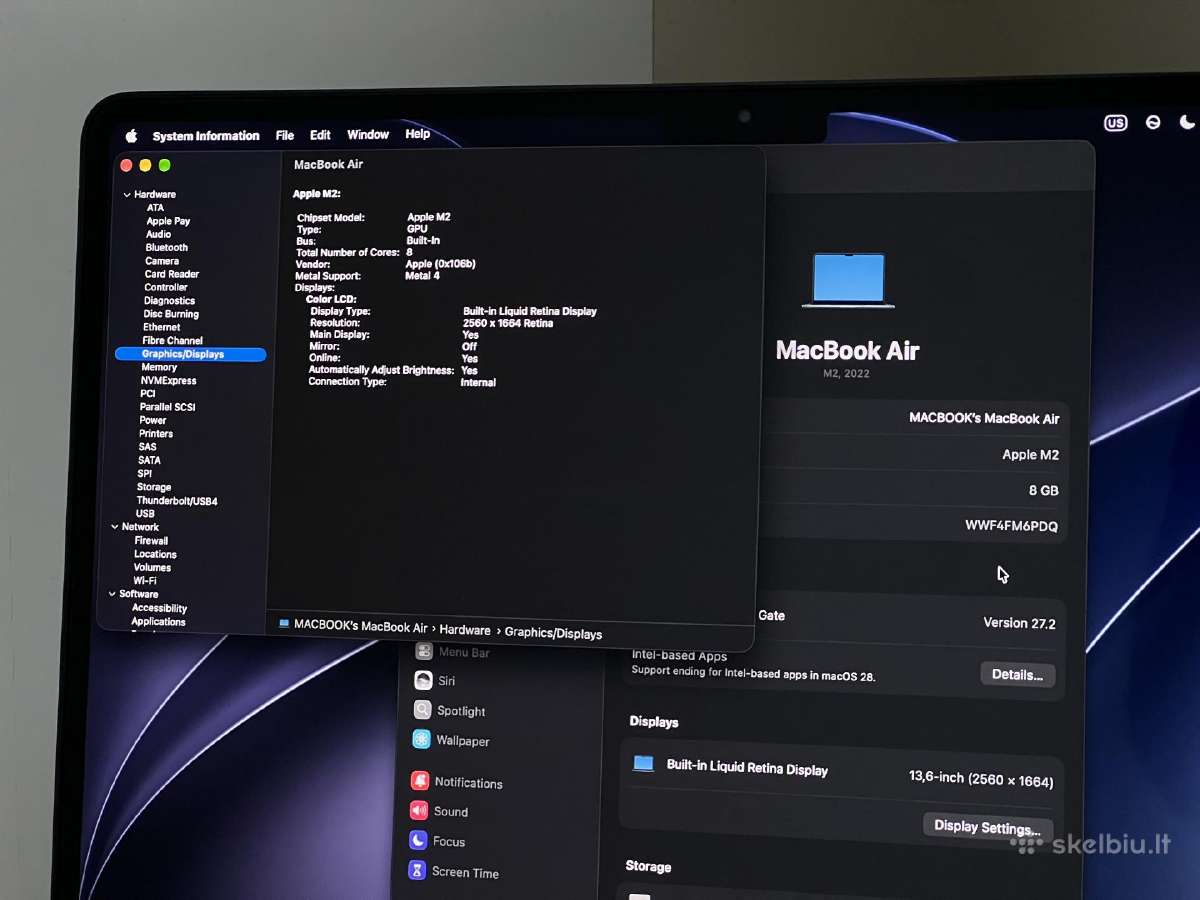
Task: Select PCI in the Hardware list
Action: click(147, 394)
